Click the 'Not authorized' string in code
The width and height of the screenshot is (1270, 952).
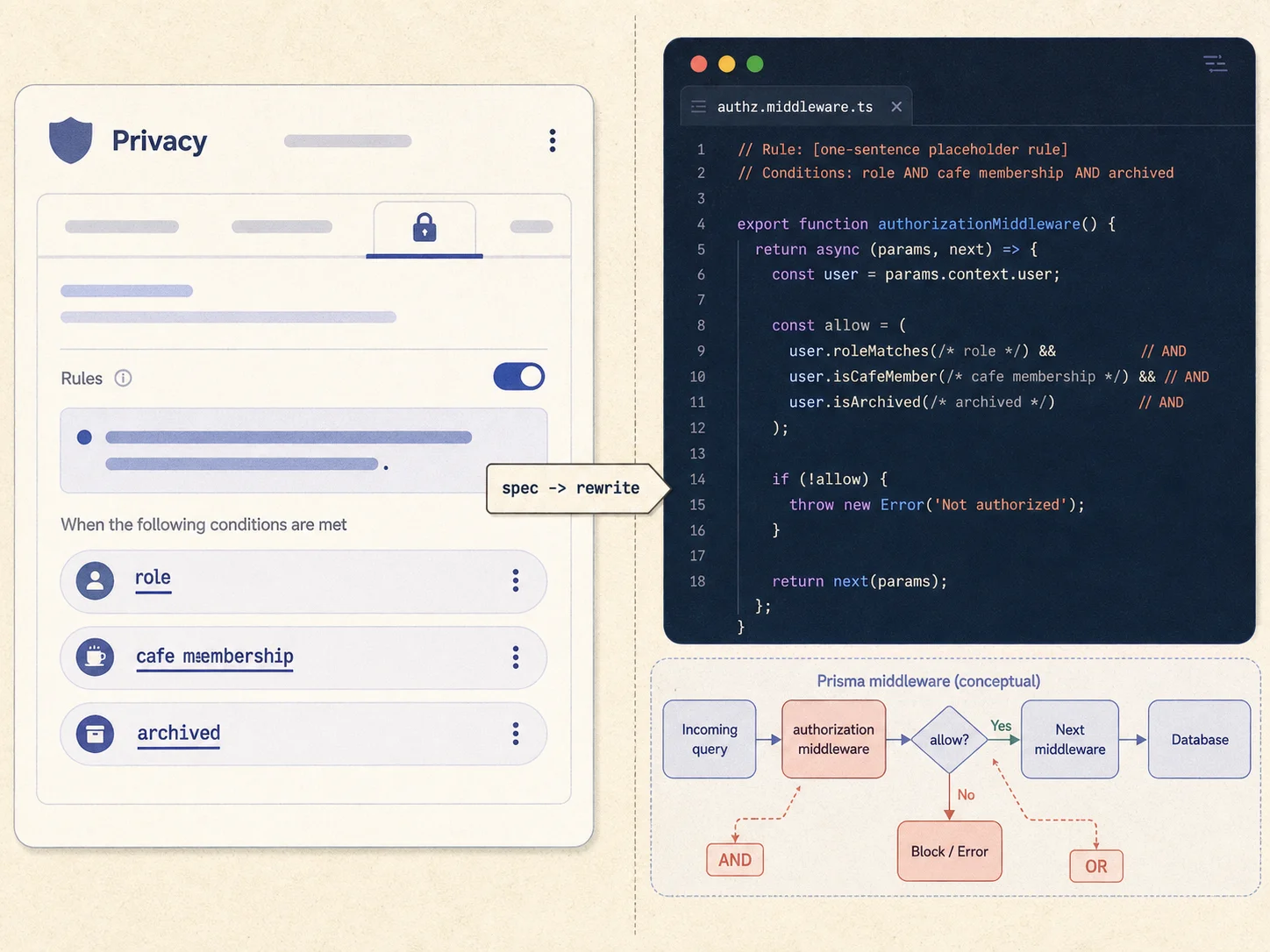[1001, 504]
